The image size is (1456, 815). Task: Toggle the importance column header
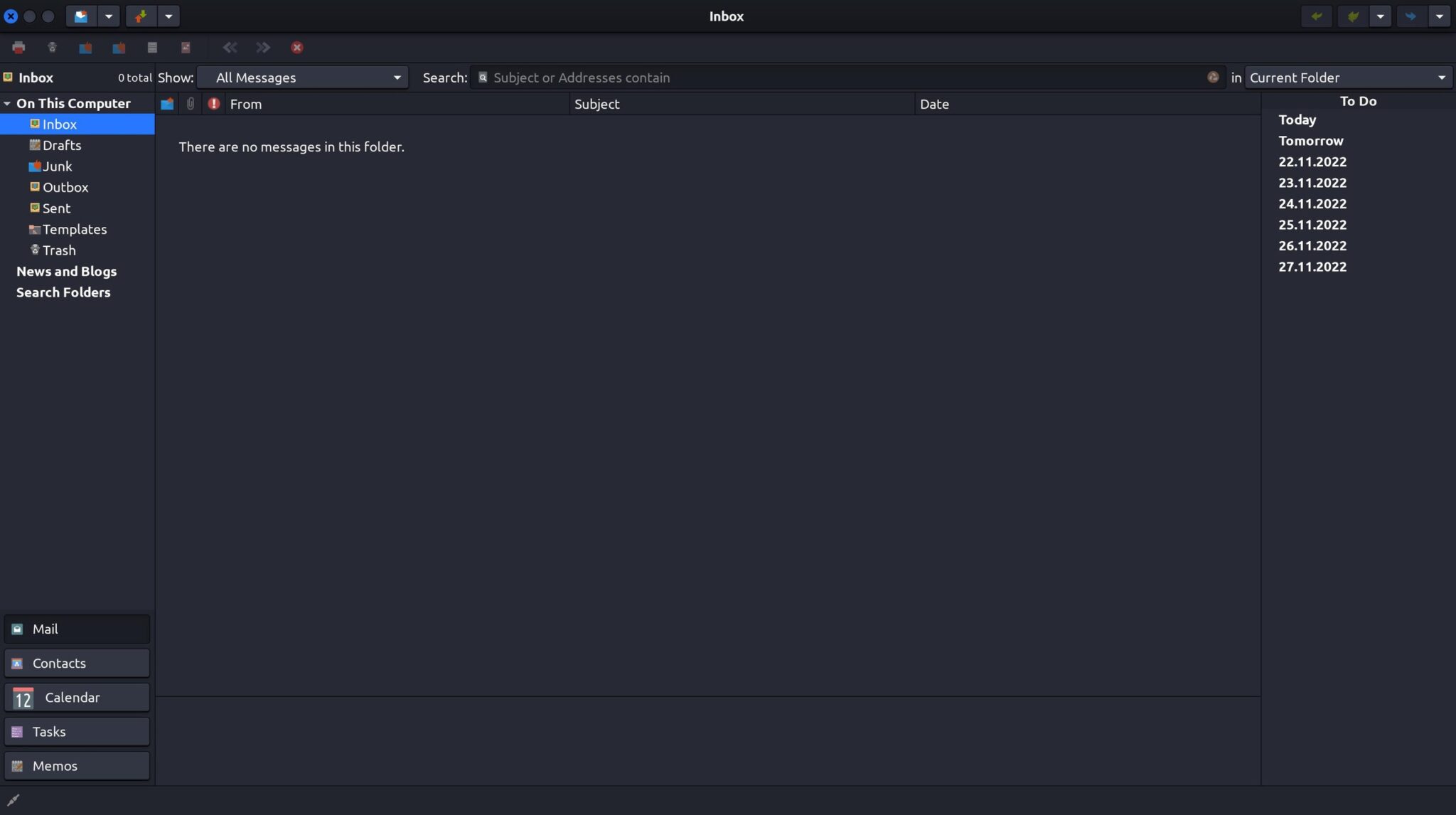click(213, 104)
